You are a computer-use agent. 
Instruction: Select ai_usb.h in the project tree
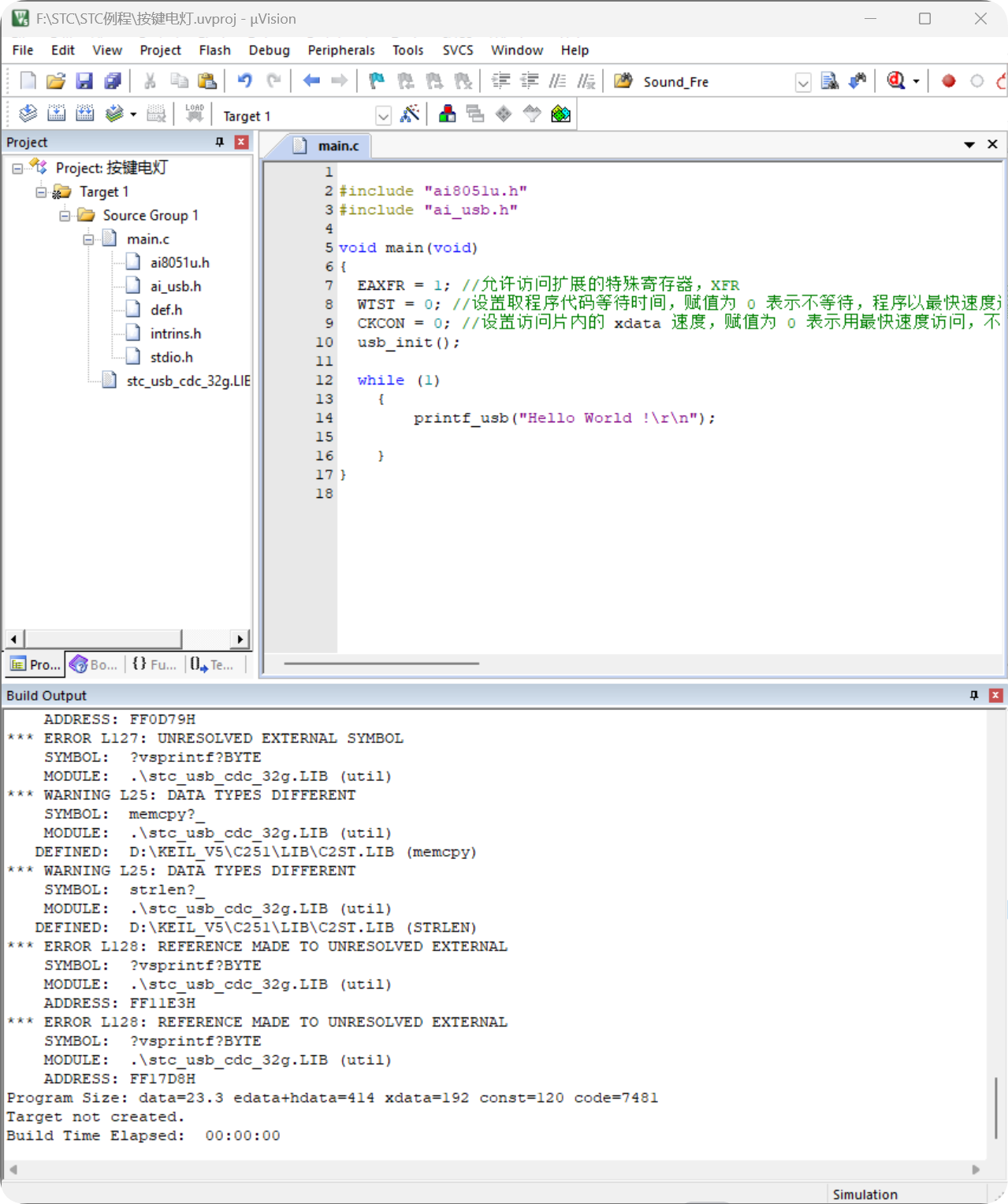point(175,286)
